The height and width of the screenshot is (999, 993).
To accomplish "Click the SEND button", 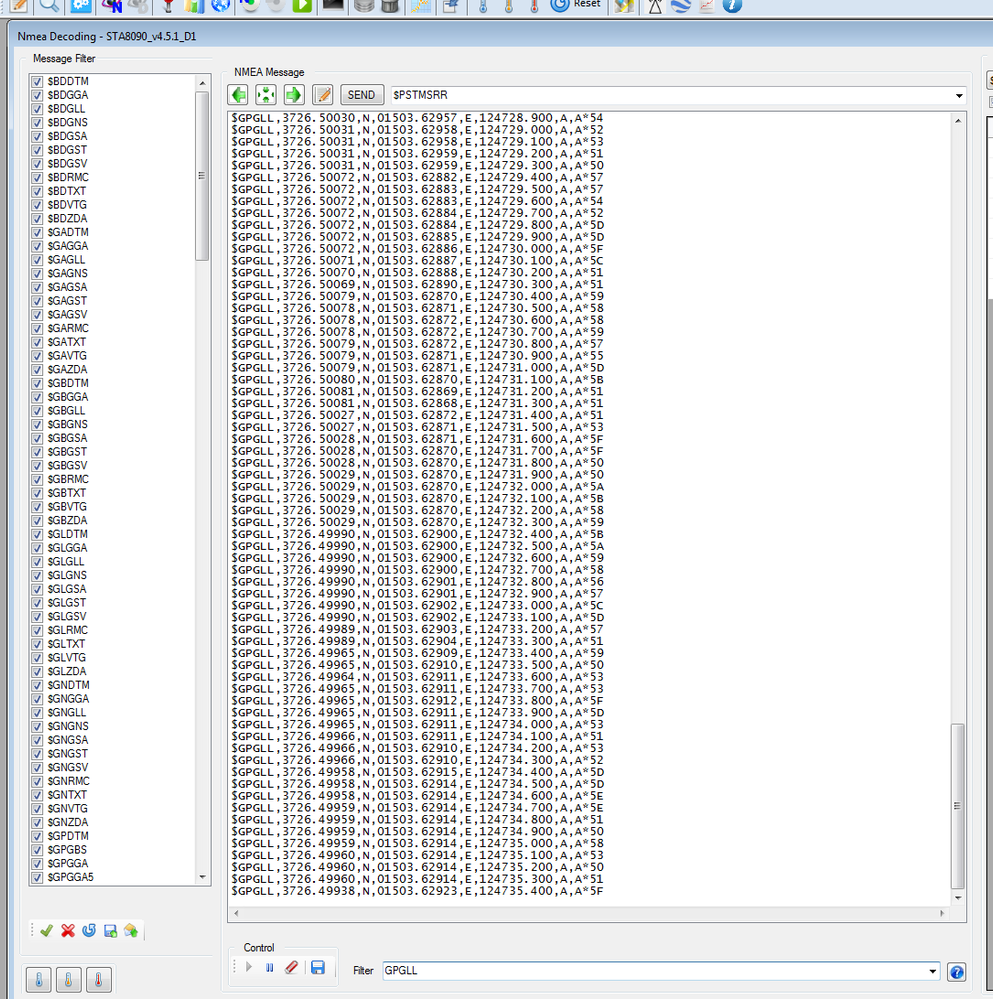I will 362,95.
